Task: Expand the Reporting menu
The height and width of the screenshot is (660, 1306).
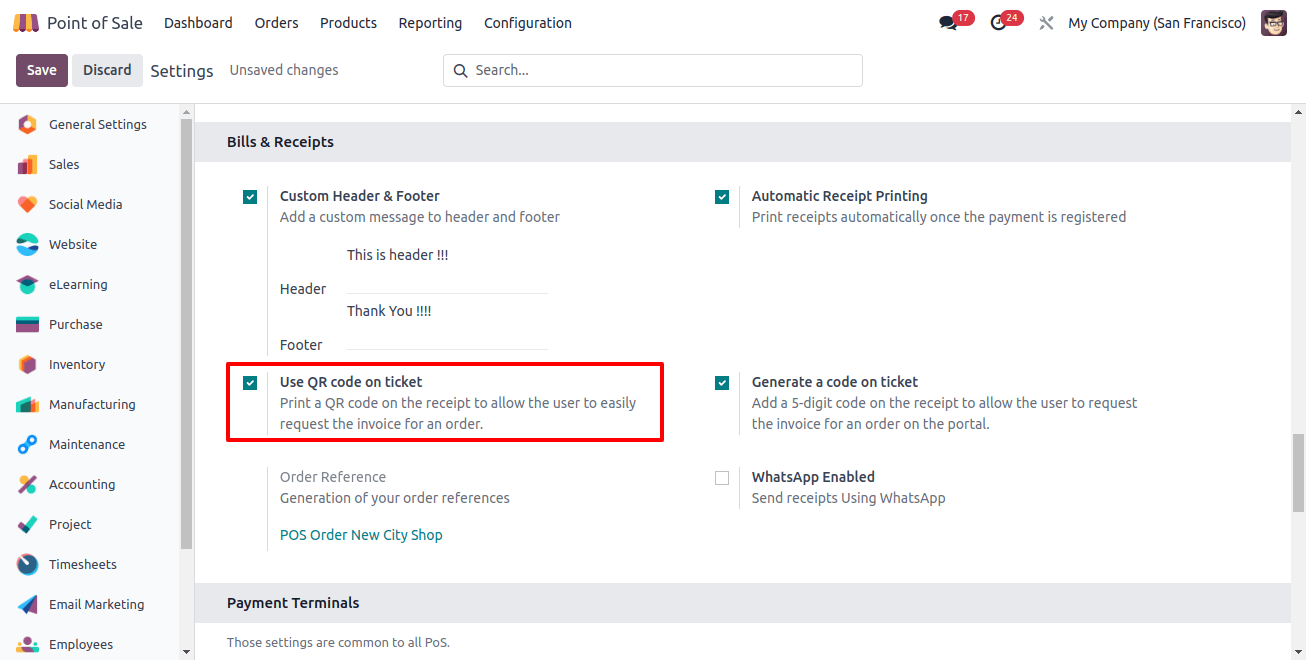Action: (430, 23)
